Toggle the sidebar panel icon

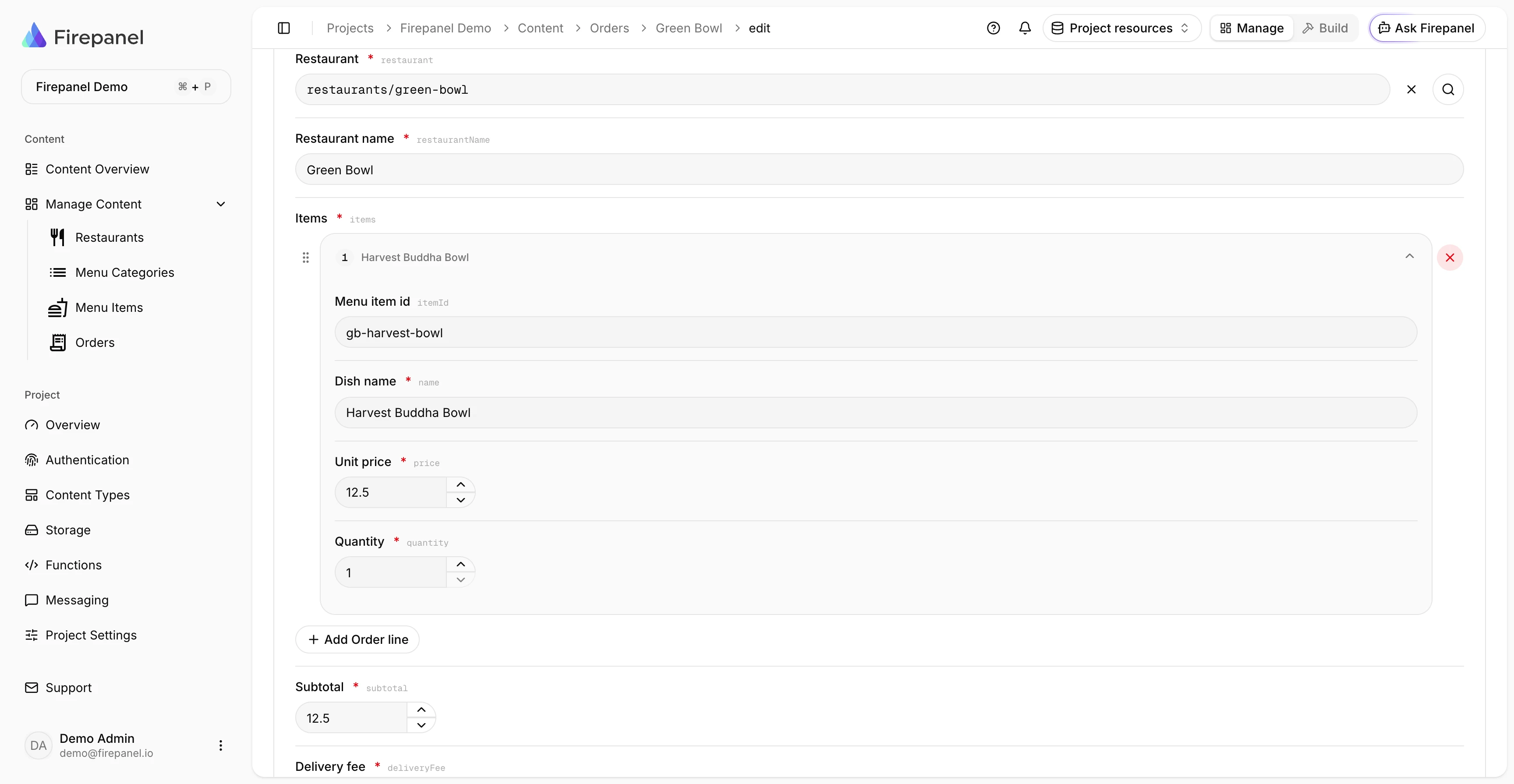pos(284,28)
